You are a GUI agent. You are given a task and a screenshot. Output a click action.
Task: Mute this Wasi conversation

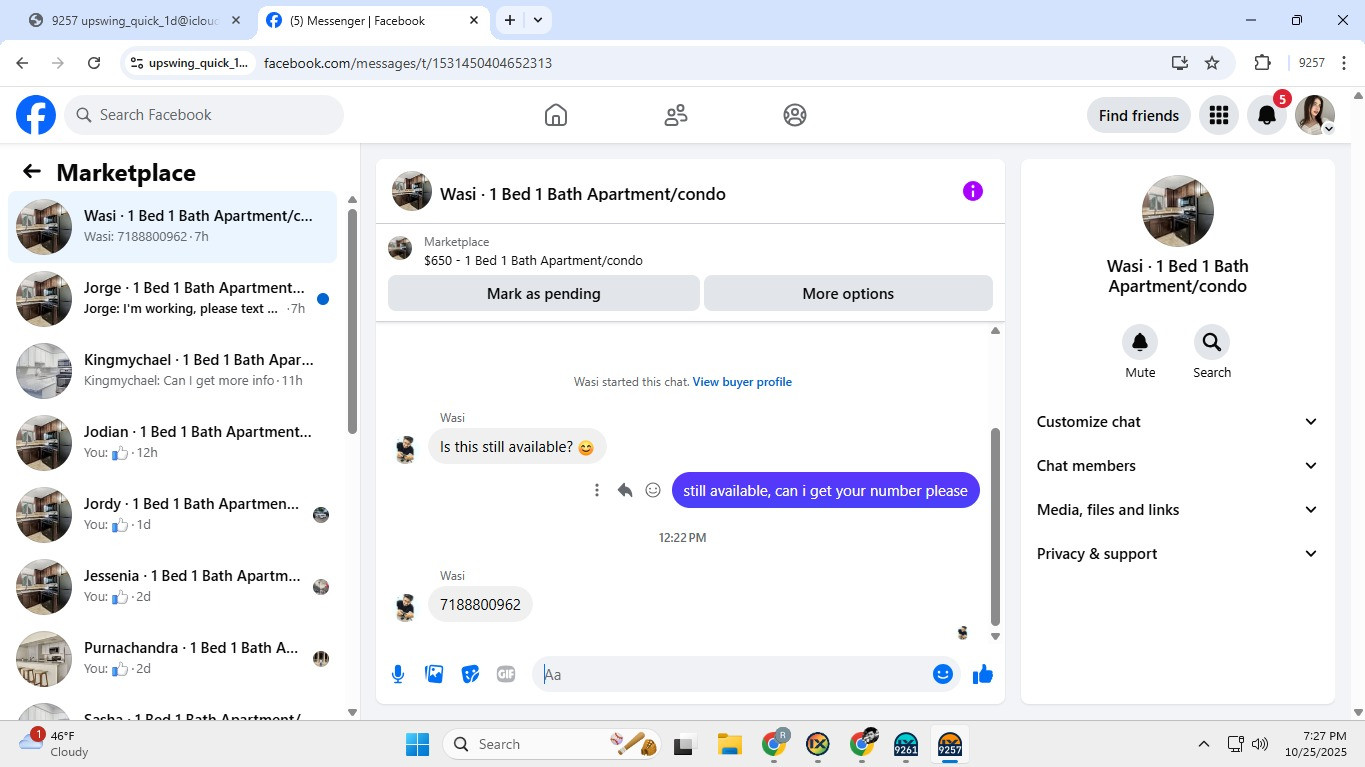click(x=1140, y=343)
